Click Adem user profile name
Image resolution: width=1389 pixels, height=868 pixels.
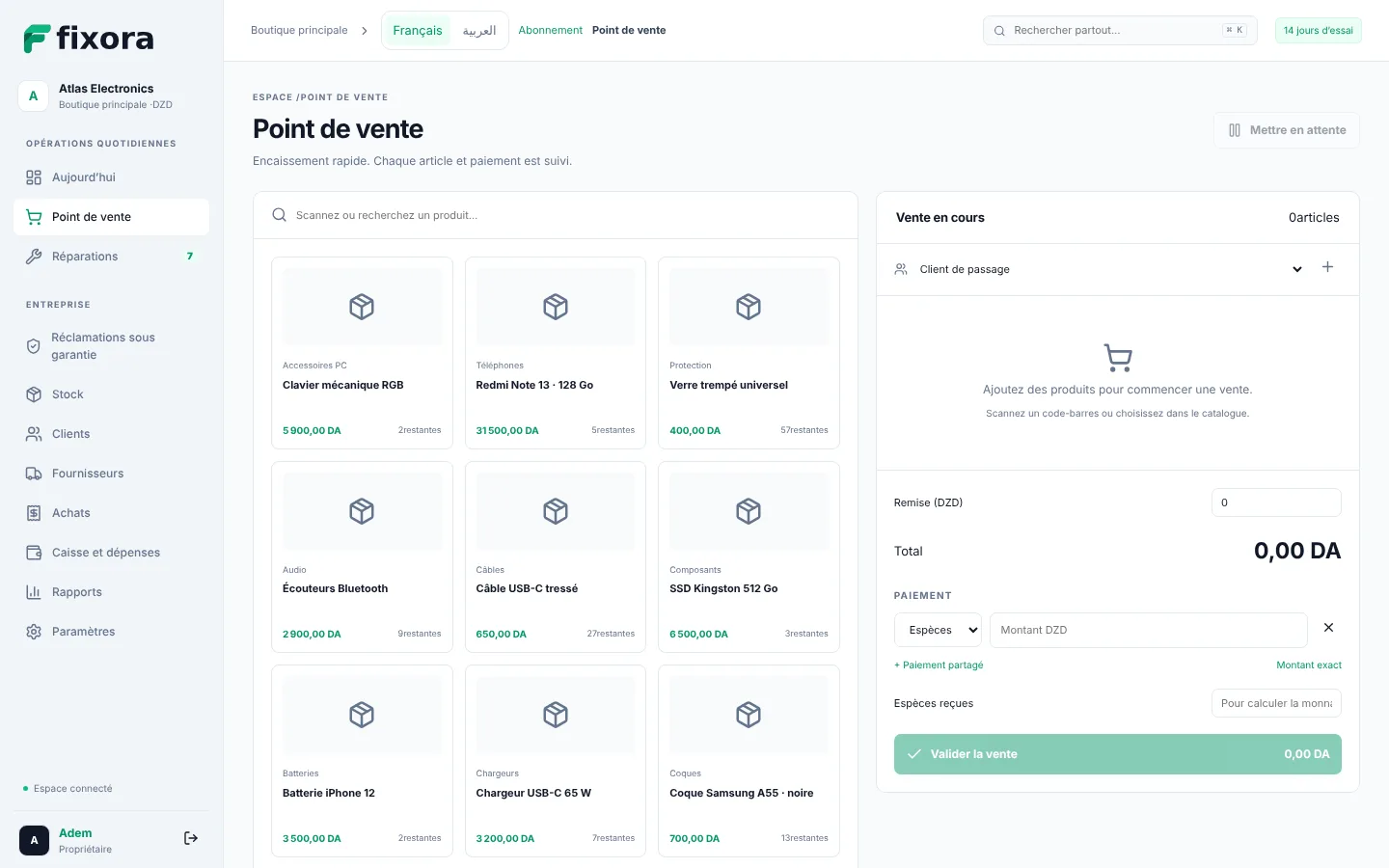75,833
